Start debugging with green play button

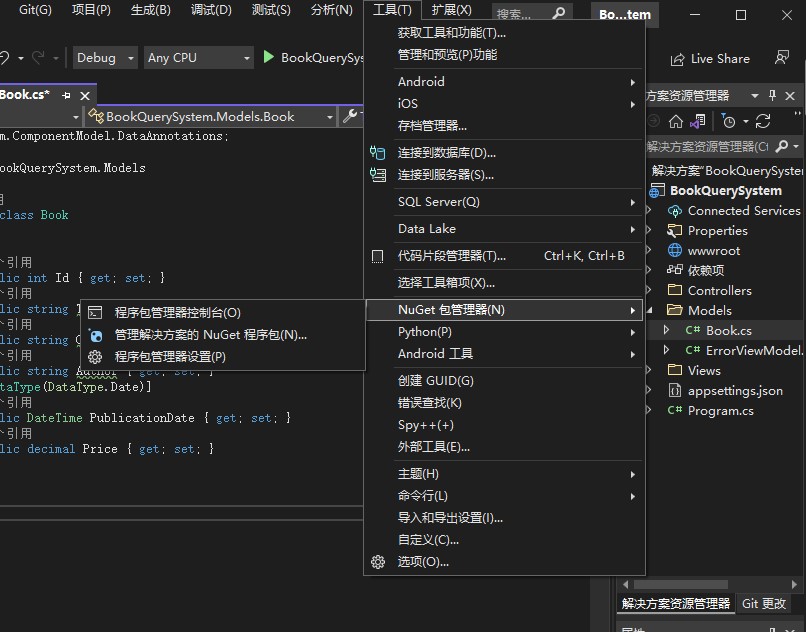[x=268, y=57]
